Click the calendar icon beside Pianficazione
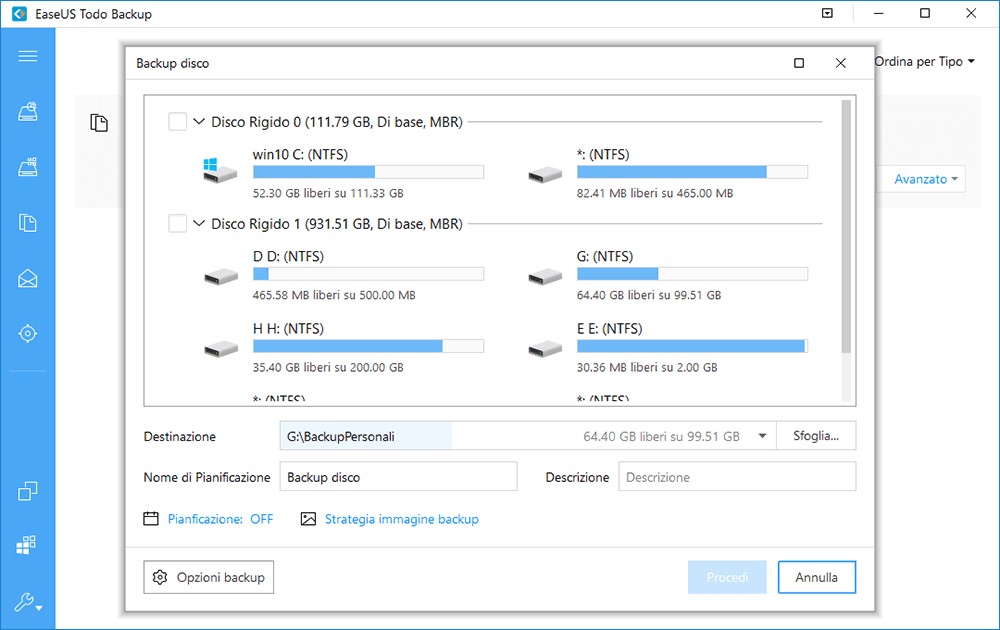 pos(151,518)
